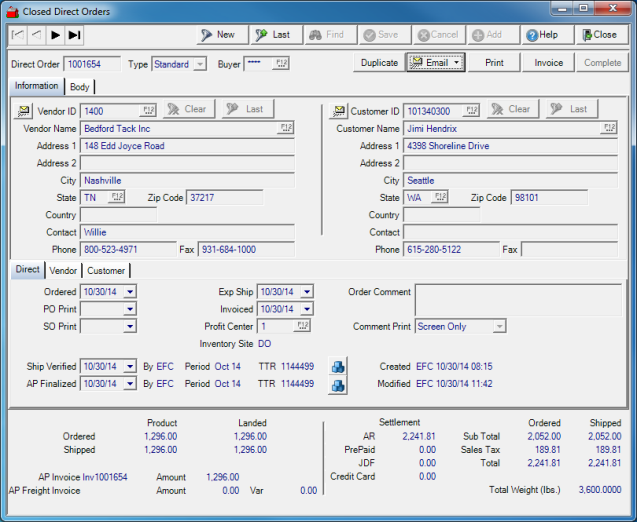The height and width of the screenshot is (522, 637).
Task: Click the Customer ID email envelope icon
Action: point(339,111)
